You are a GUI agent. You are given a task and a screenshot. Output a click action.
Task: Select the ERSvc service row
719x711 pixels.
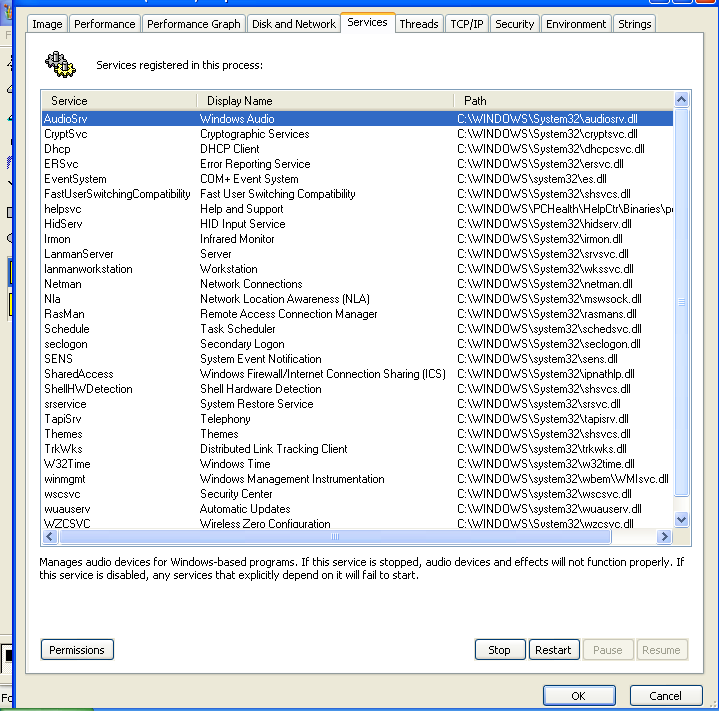click(x=357, y=164)
